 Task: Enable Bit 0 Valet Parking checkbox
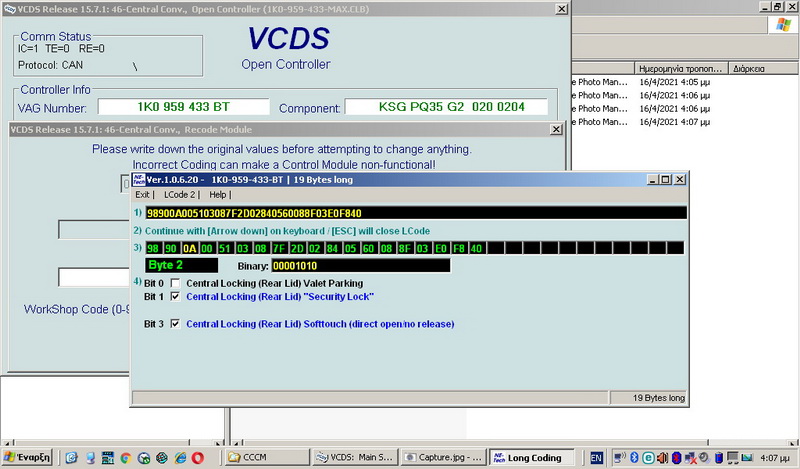[x=175, y=283]
